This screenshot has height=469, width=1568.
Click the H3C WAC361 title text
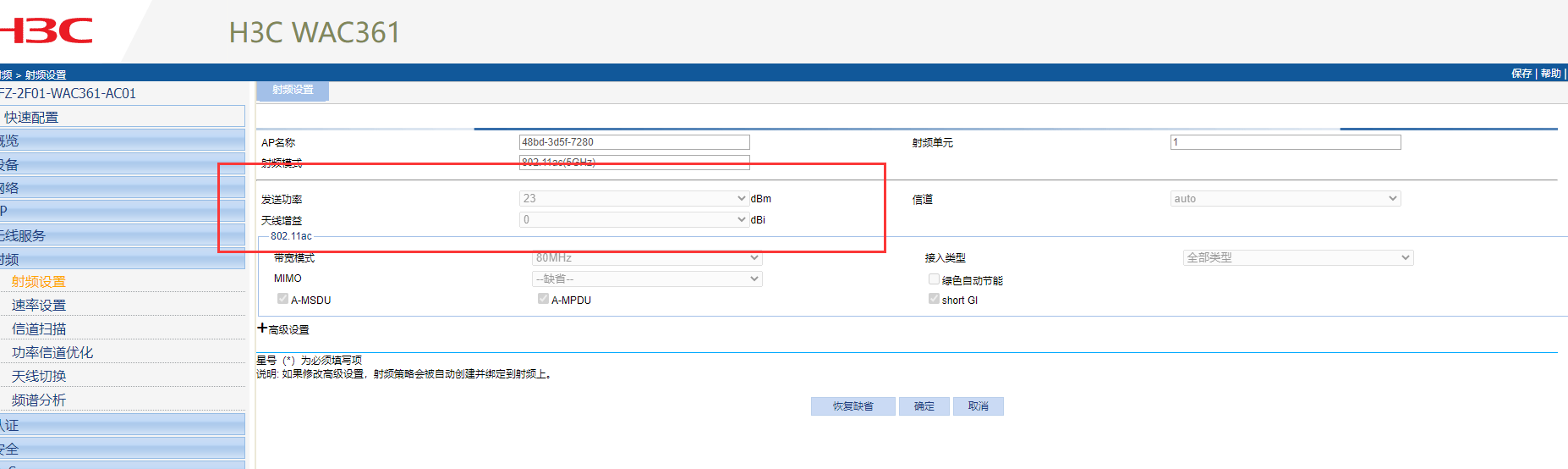[315, 32]
